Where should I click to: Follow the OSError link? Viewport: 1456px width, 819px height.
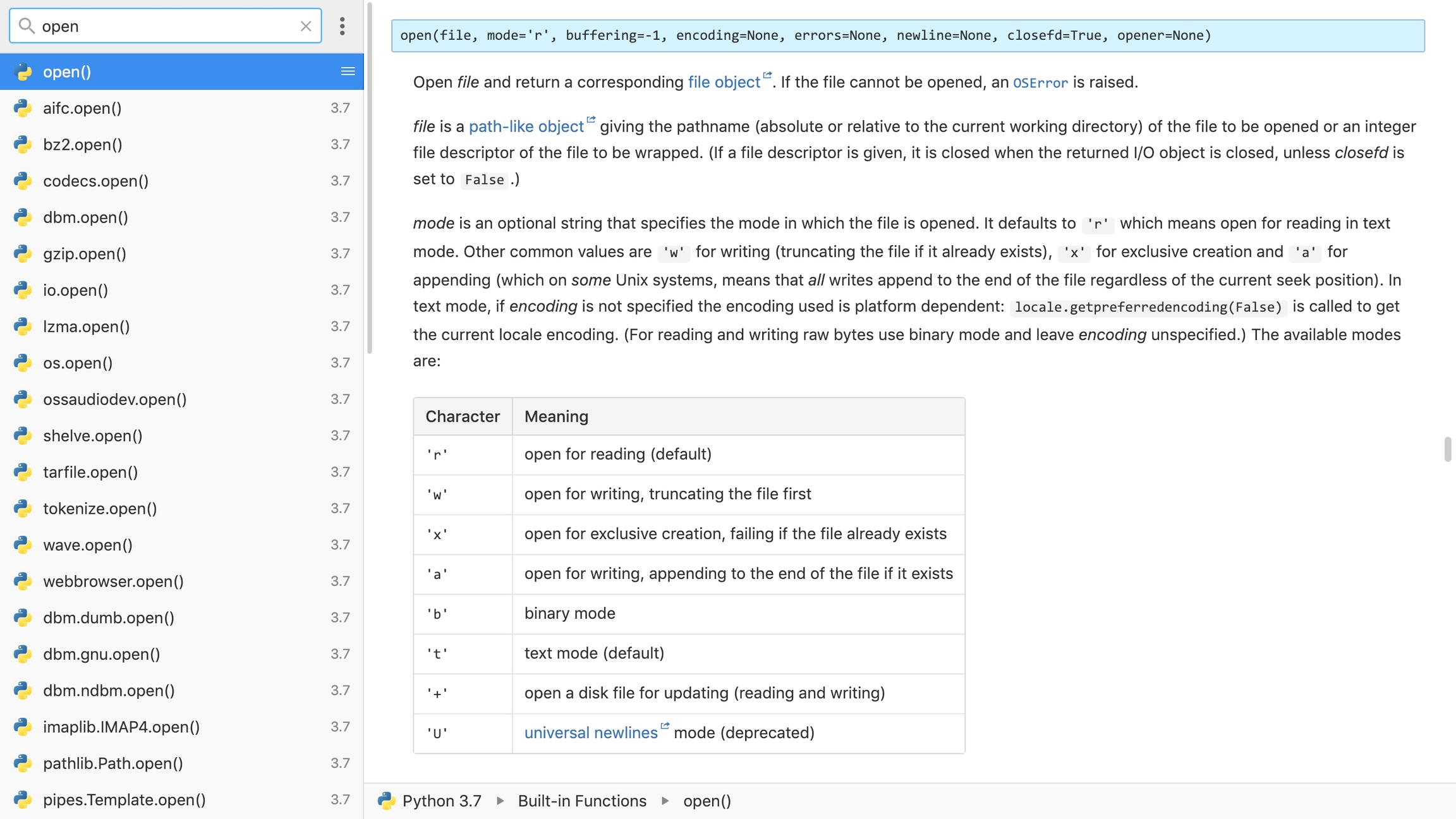coord(1040,83)
